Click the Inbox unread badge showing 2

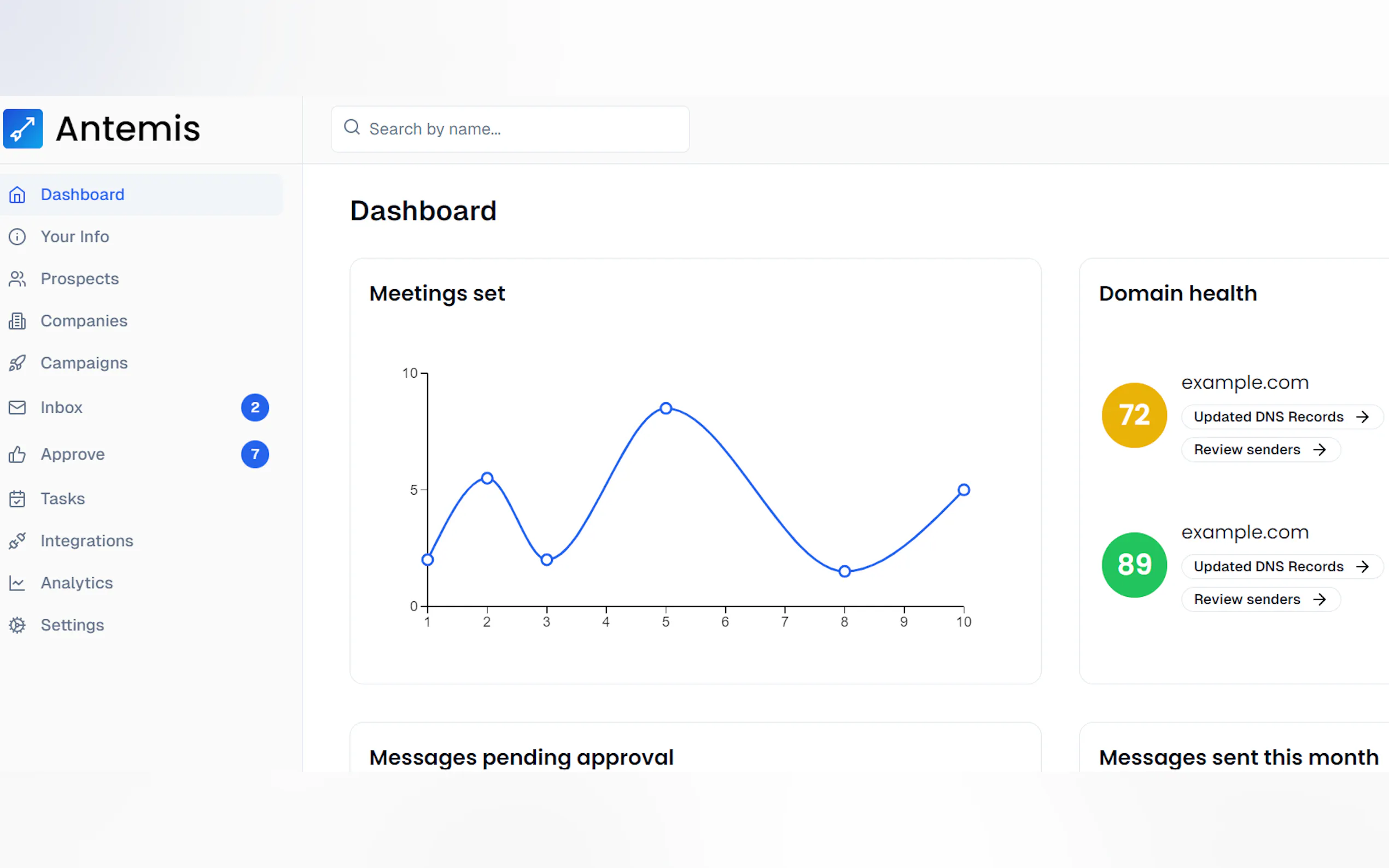point(255,408)
